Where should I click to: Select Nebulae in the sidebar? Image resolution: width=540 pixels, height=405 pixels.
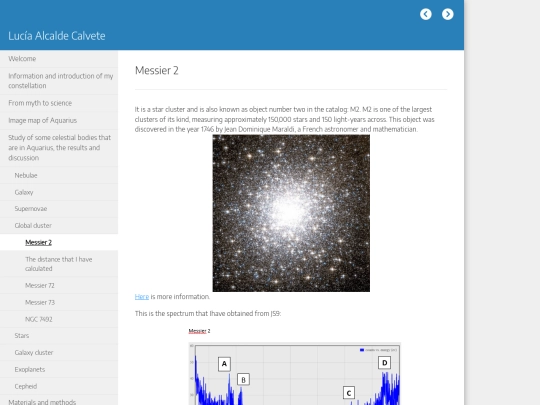[59, 175]
